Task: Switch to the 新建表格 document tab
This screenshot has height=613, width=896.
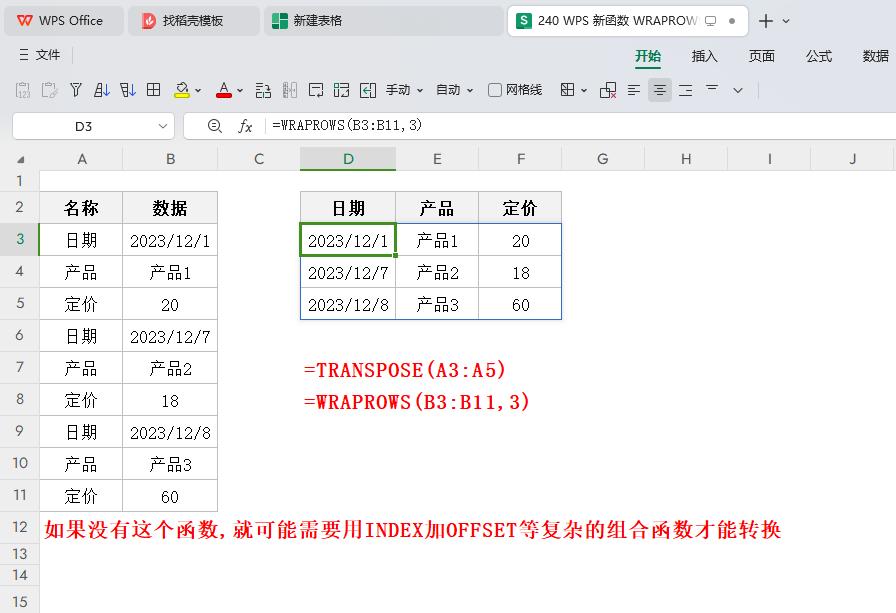Action: click(317, 20)
